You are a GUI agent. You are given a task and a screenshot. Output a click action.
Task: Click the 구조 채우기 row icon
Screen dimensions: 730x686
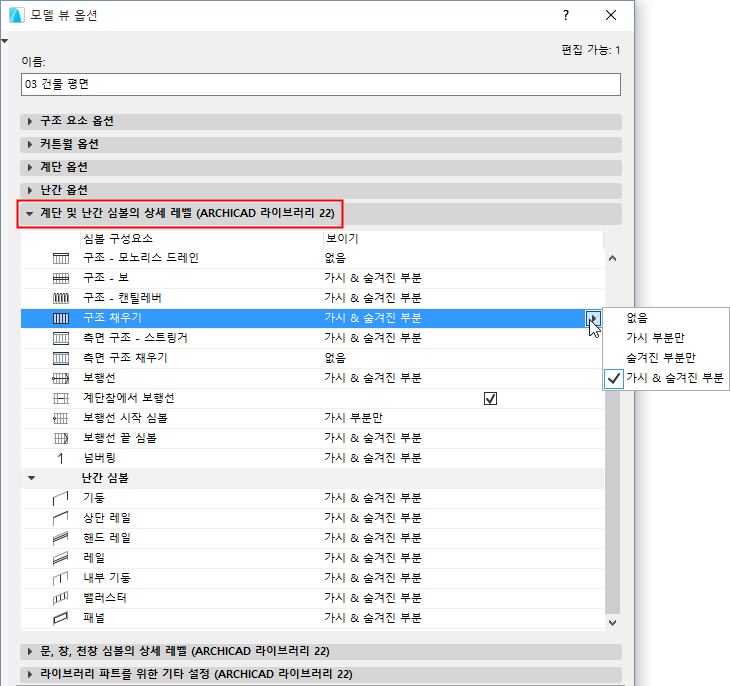[x=61, y=318]
